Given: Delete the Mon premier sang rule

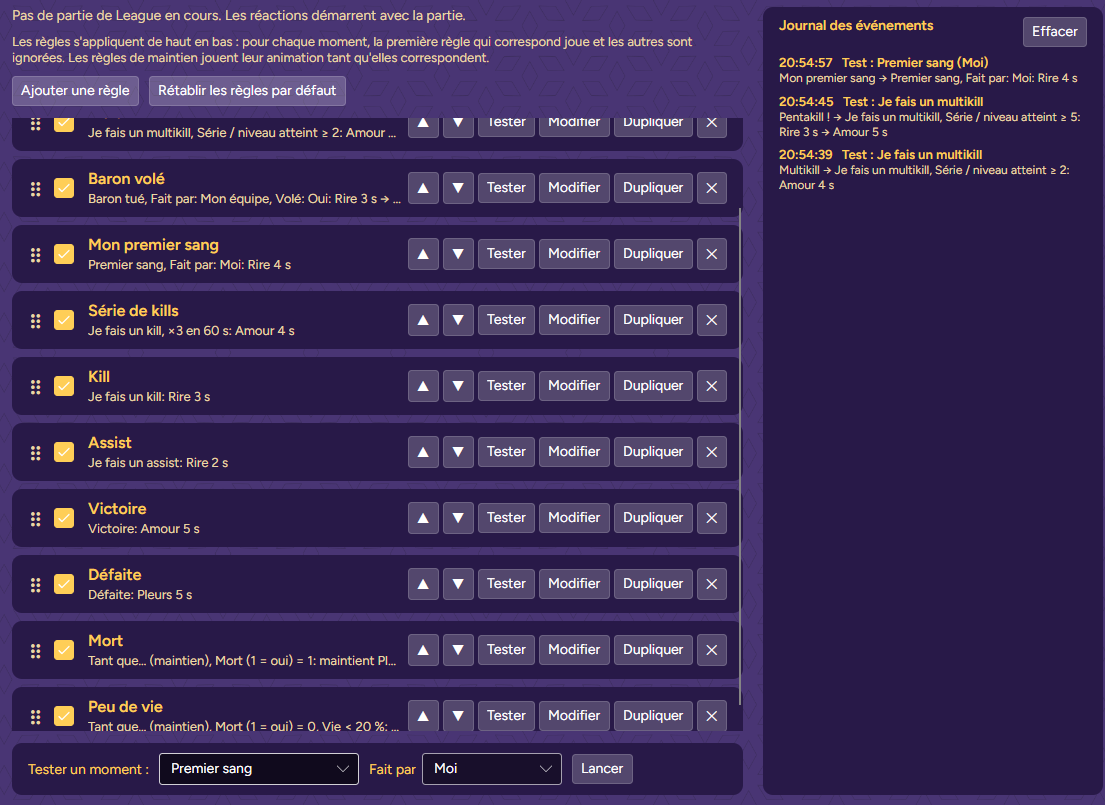Looking at the screenshot, I should tap(712, 254).
